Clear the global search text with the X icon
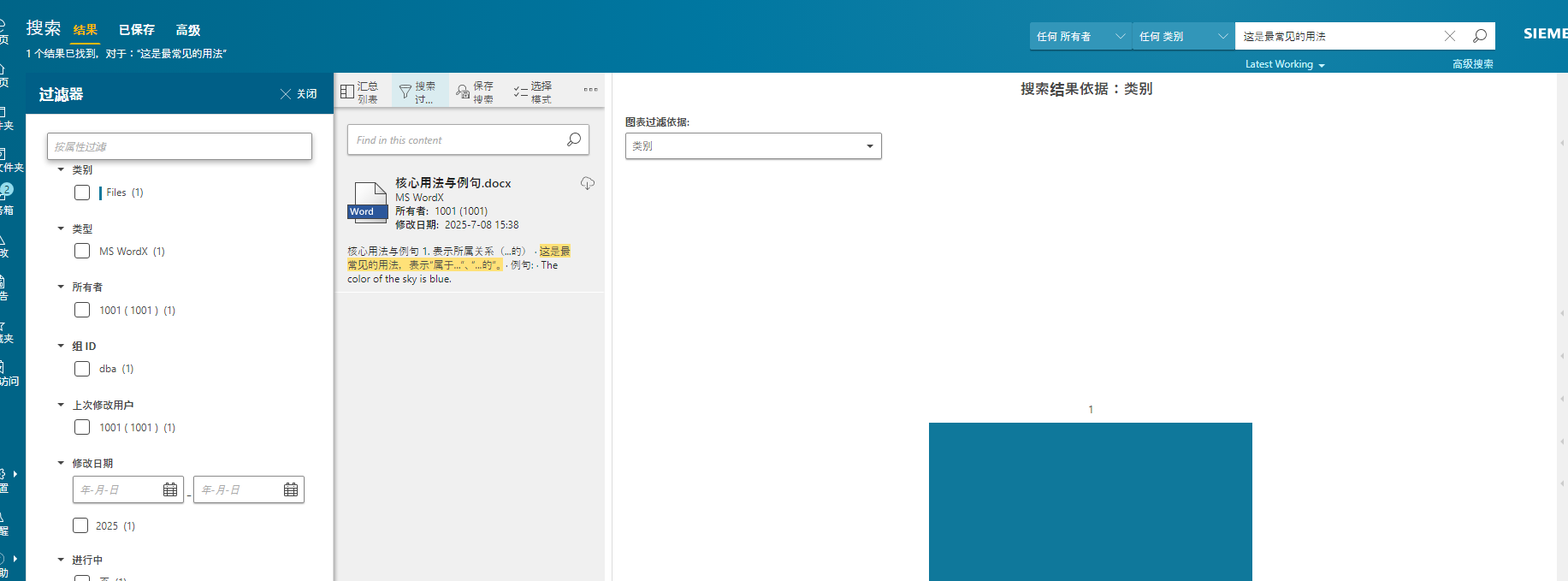This screenshot has width=1568, height=581. pos(1450,36)
